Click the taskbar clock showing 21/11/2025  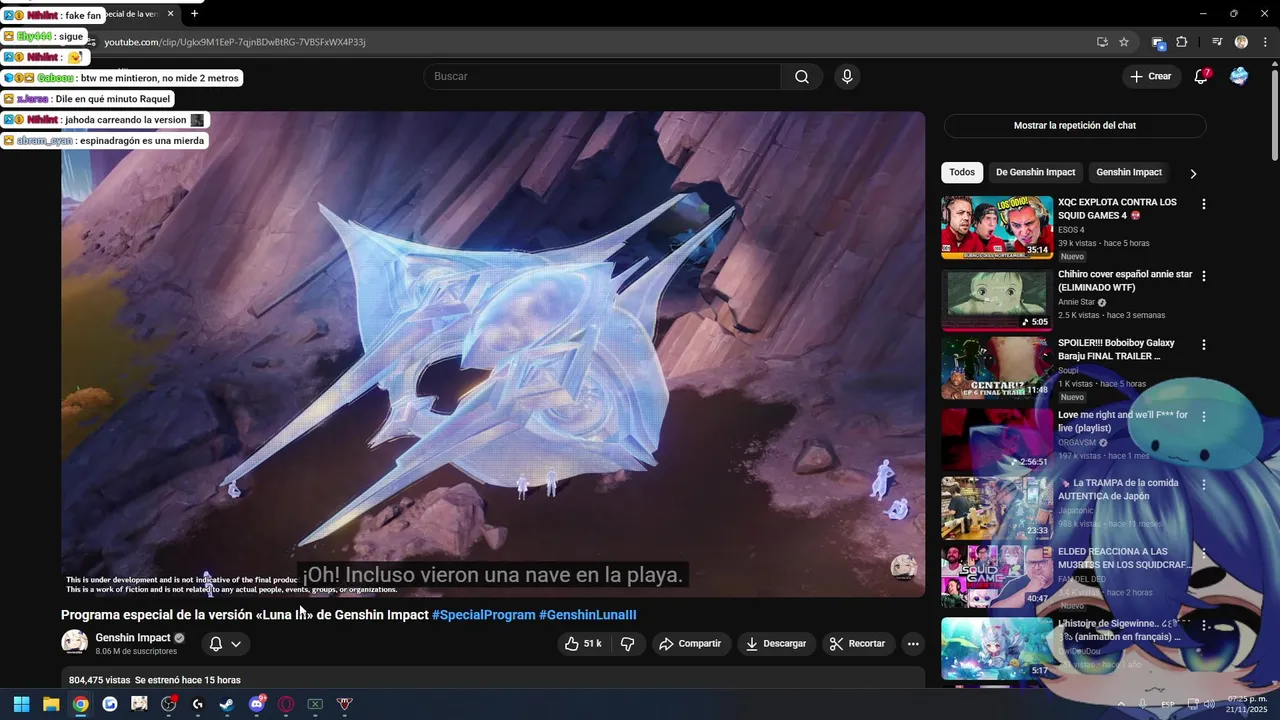tap(1247, 704)
